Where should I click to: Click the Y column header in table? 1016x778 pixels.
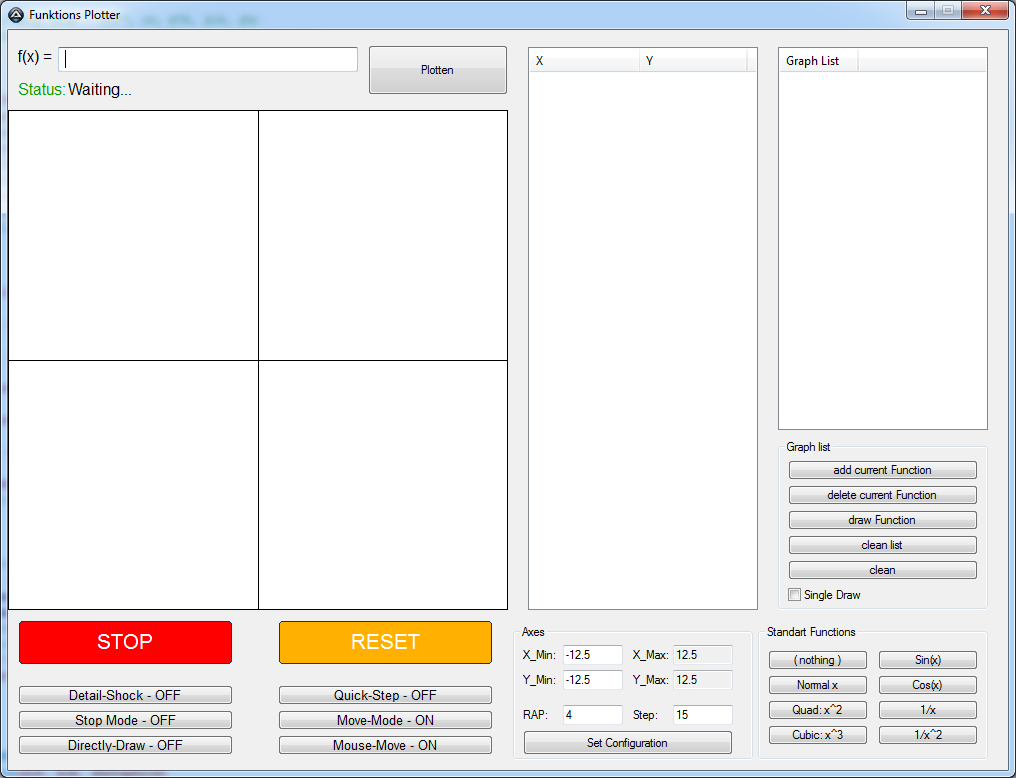[692, 61]
